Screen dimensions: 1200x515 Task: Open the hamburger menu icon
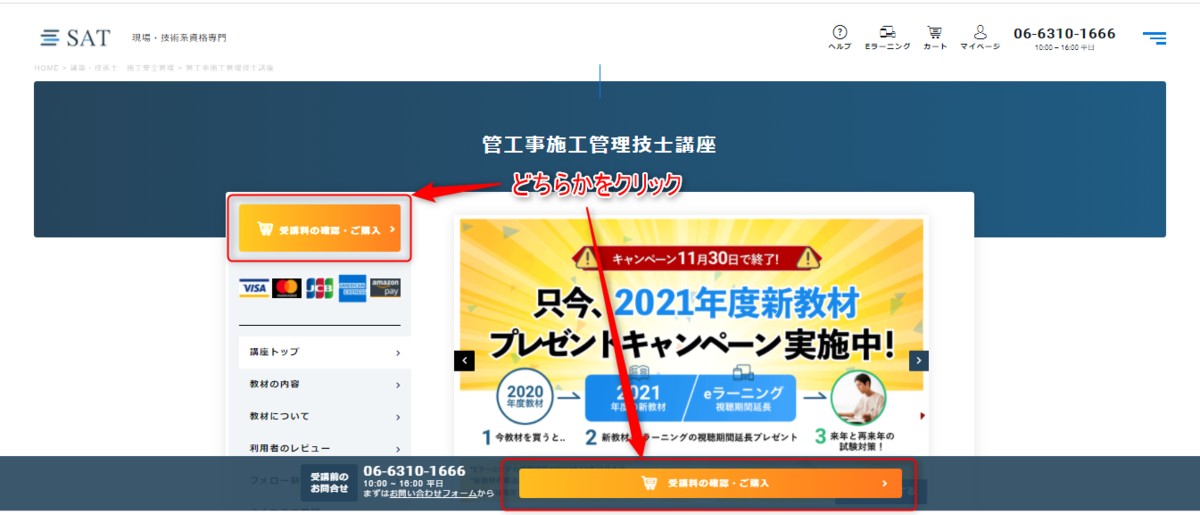click(1154, 38)
